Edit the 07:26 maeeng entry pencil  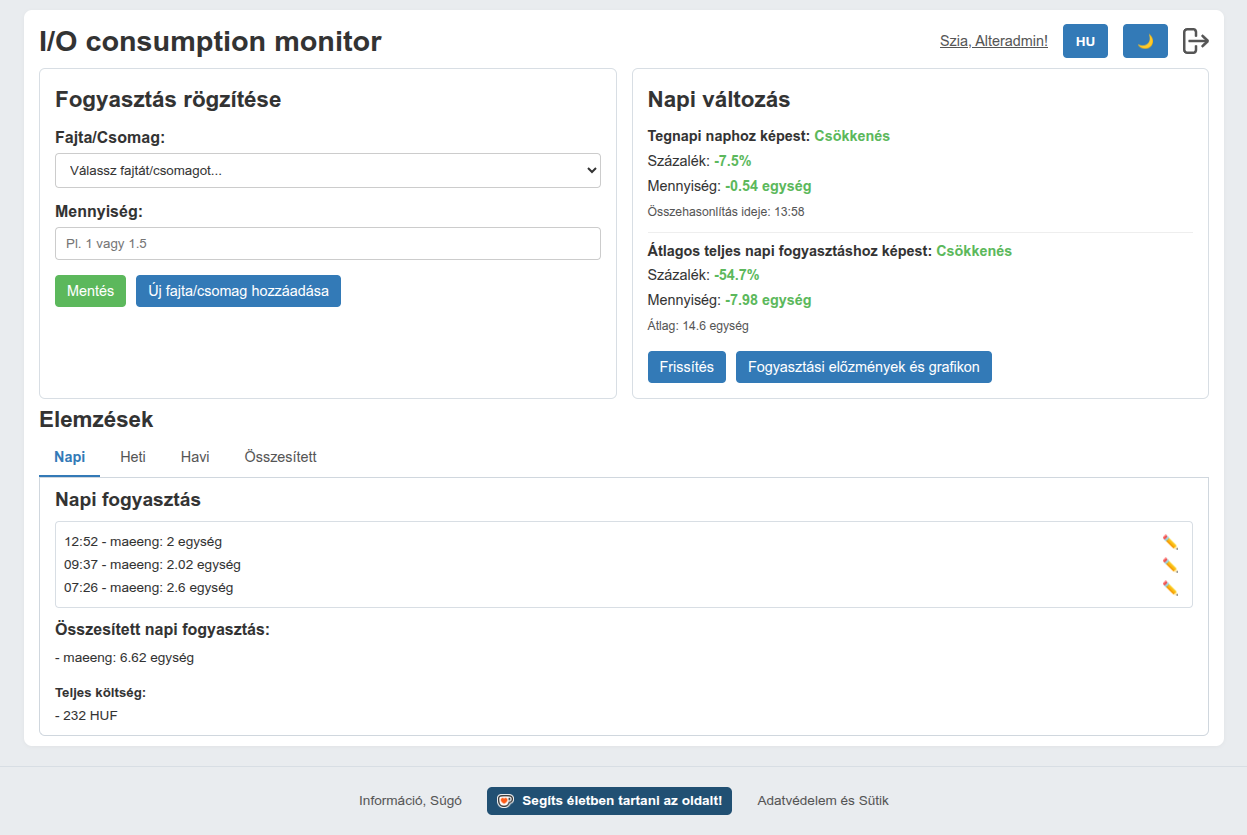pyautogui.click(x=1170, y=588)
